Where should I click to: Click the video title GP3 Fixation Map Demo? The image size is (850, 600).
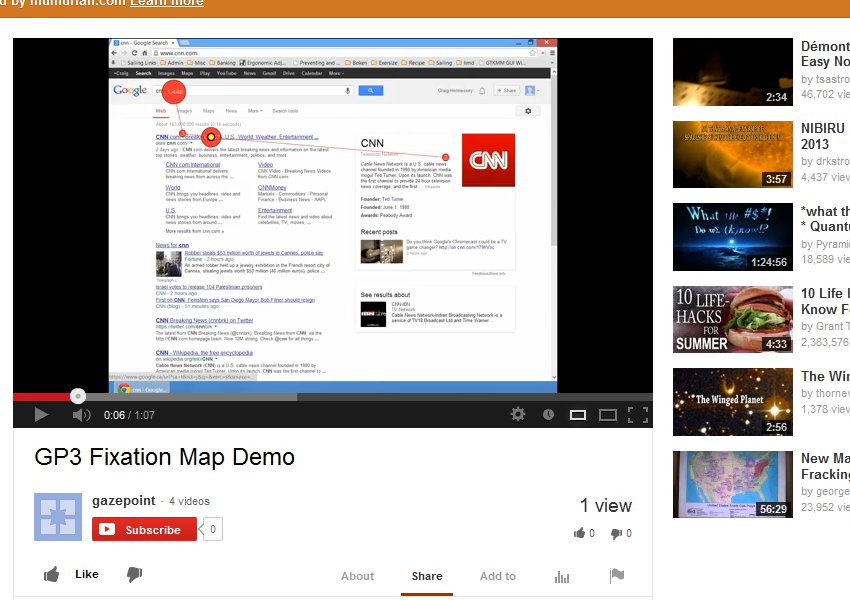click(x=165, y=457)
